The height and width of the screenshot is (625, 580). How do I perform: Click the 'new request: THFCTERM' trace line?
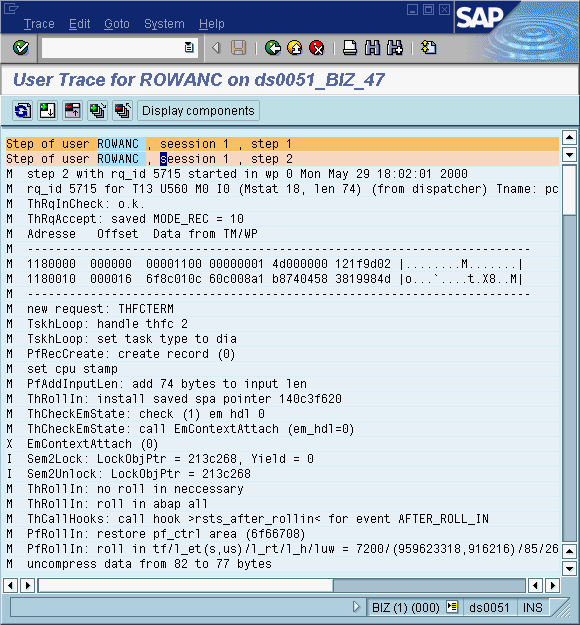tap(100, 309)
